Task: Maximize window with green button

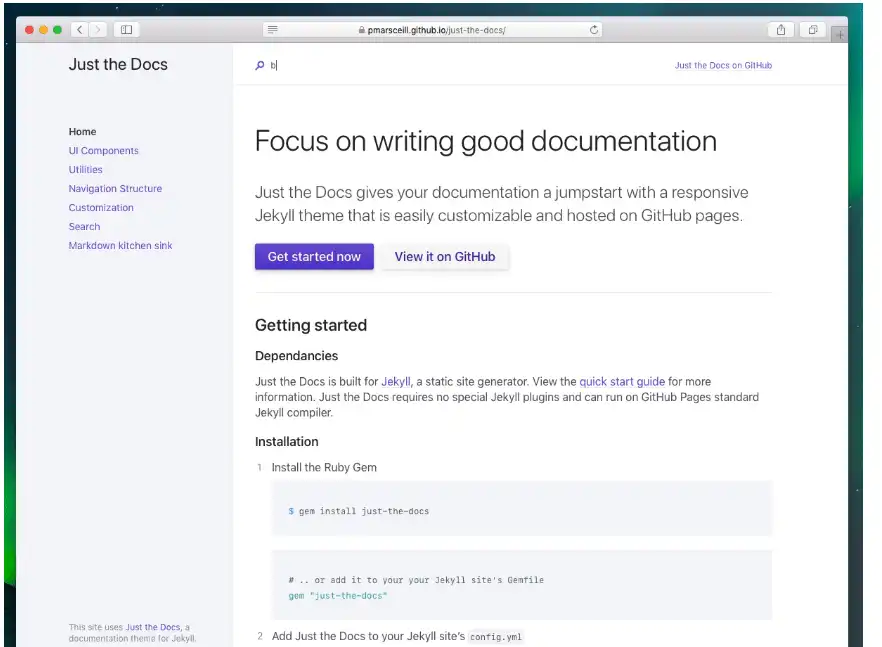Action: click(57, 30)
